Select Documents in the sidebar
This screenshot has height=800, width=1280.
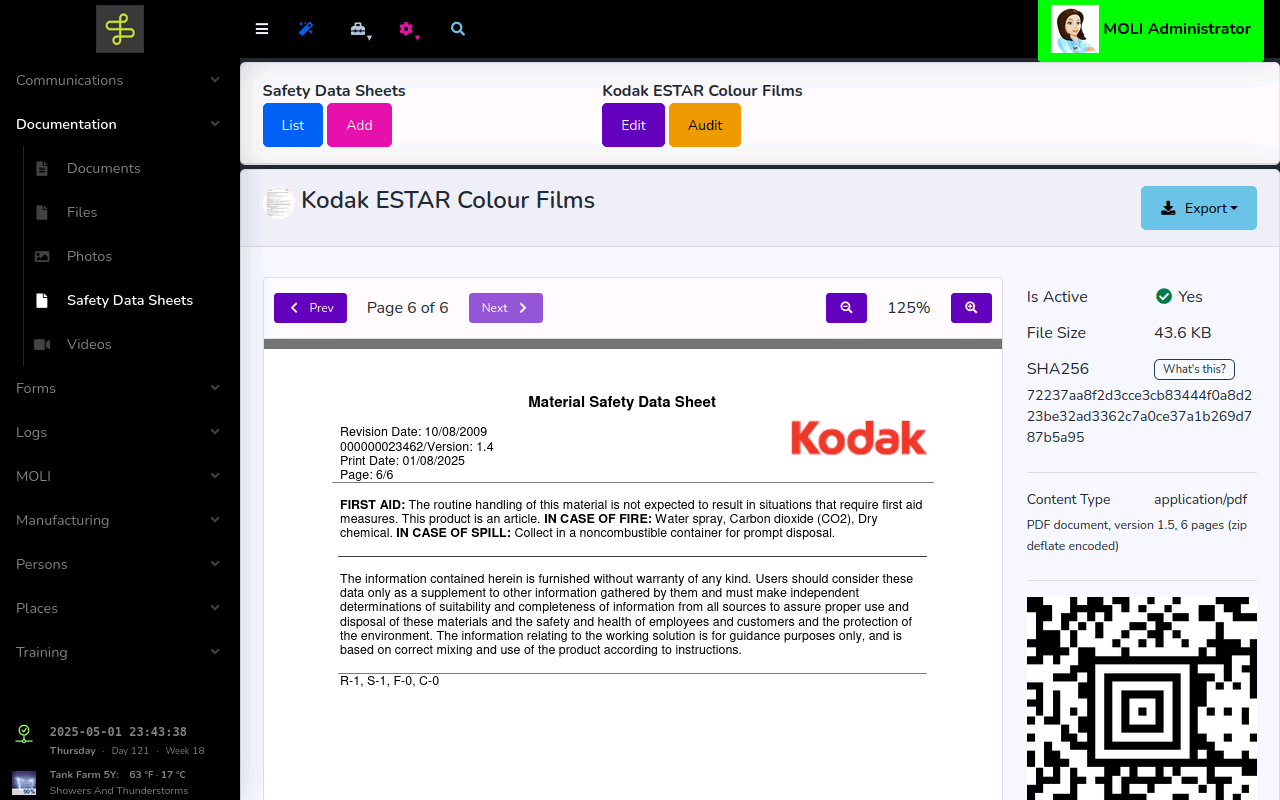click(103, 168)
